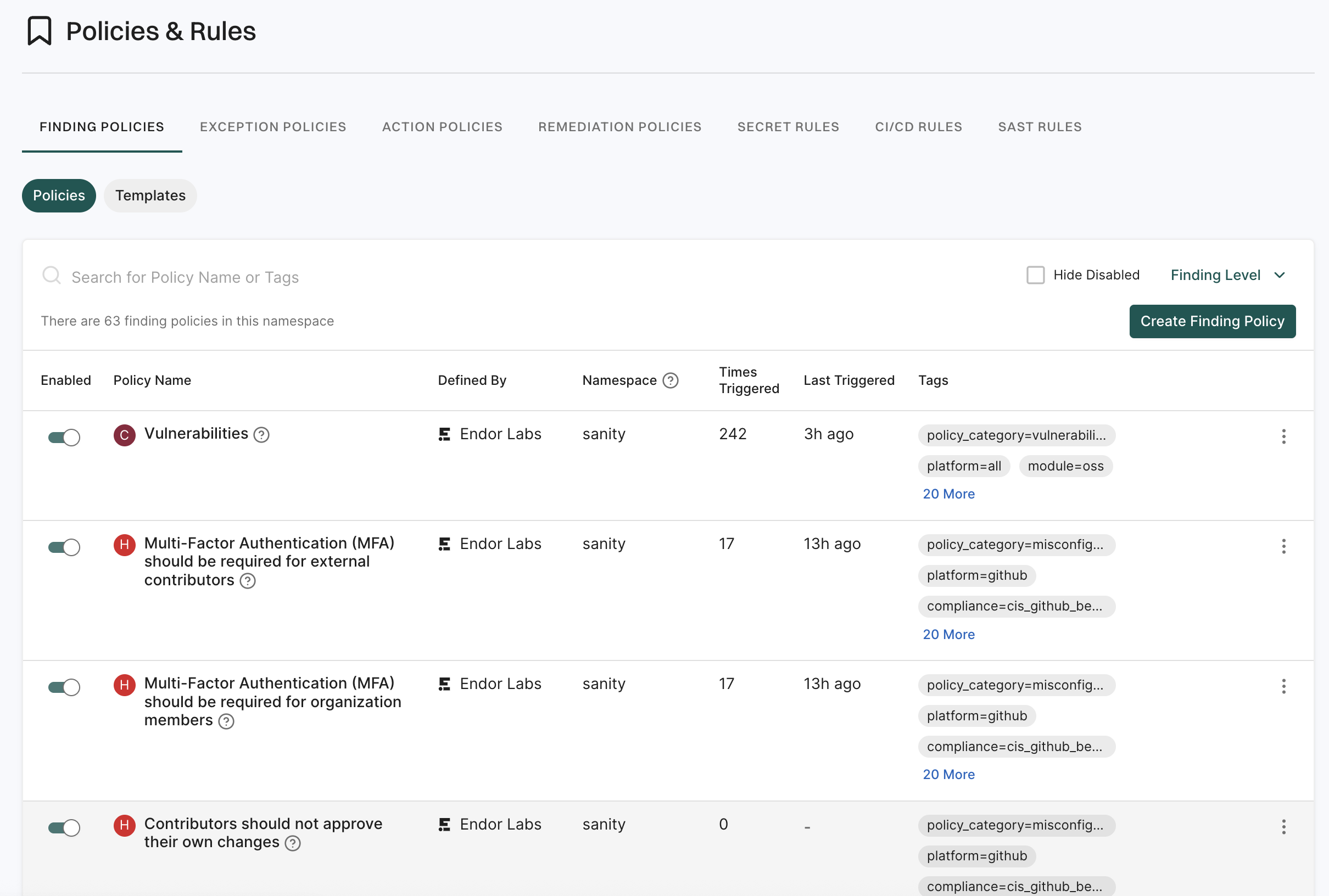Click the 3h ago last triggered value
This screenshot has height=896, width=1329.
(829, 434)
